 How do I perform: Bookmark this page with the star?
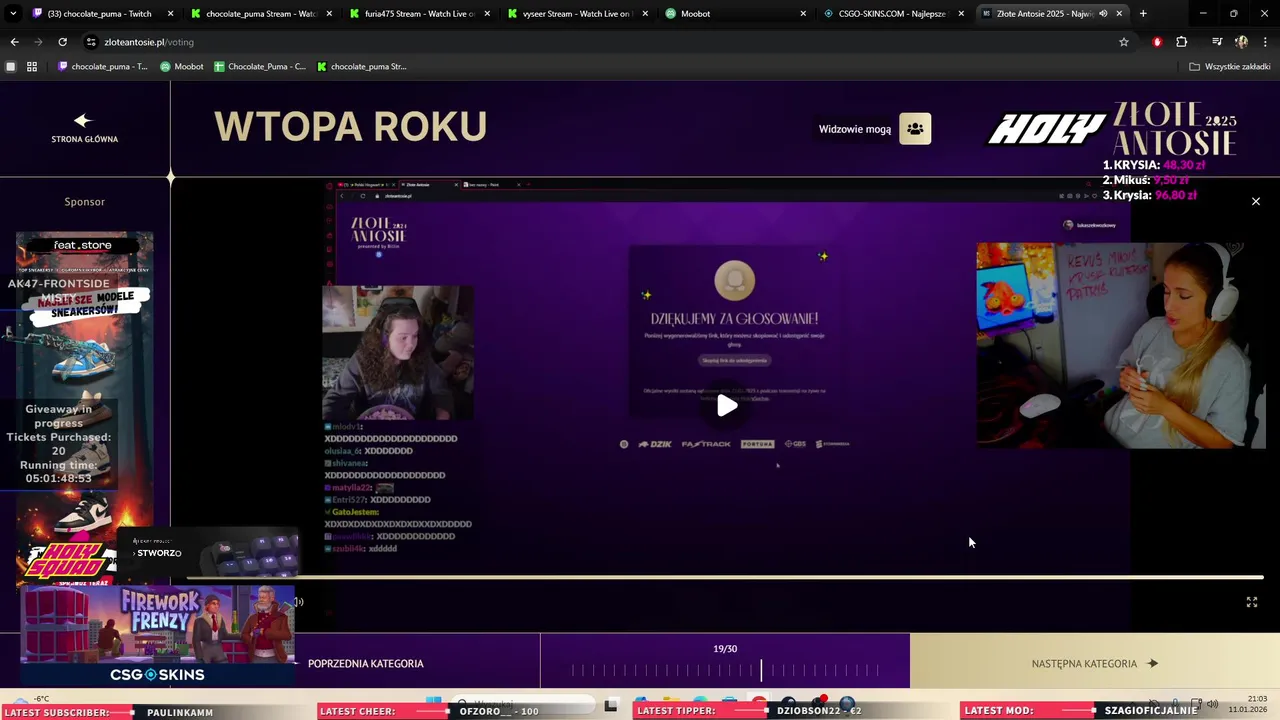(x=1124, y=42)
